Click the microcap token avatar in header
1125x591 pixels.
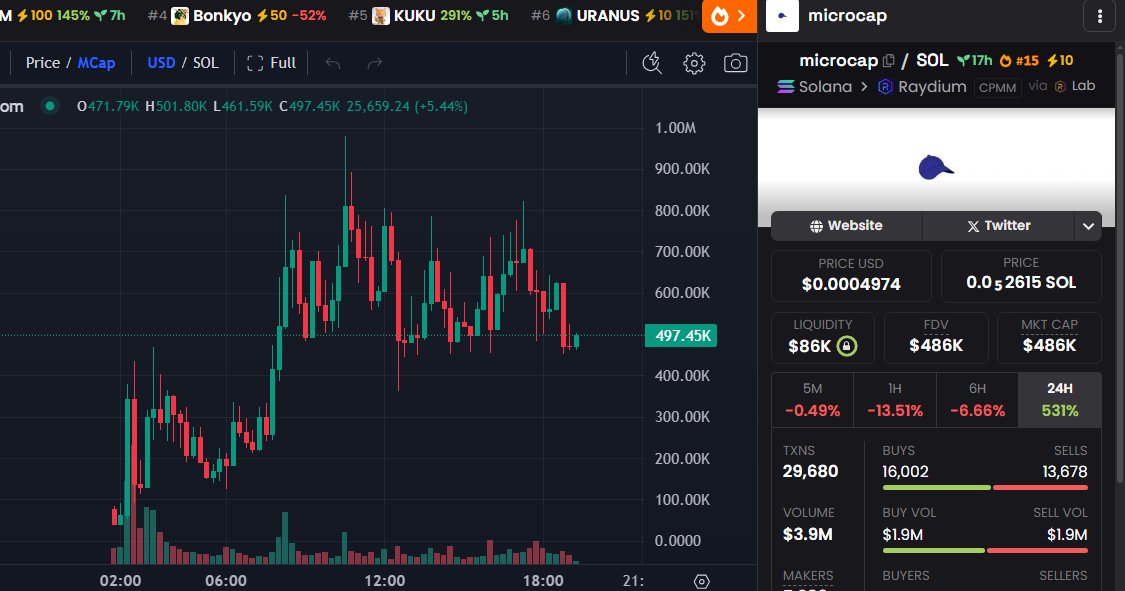[x=782, y=16]
